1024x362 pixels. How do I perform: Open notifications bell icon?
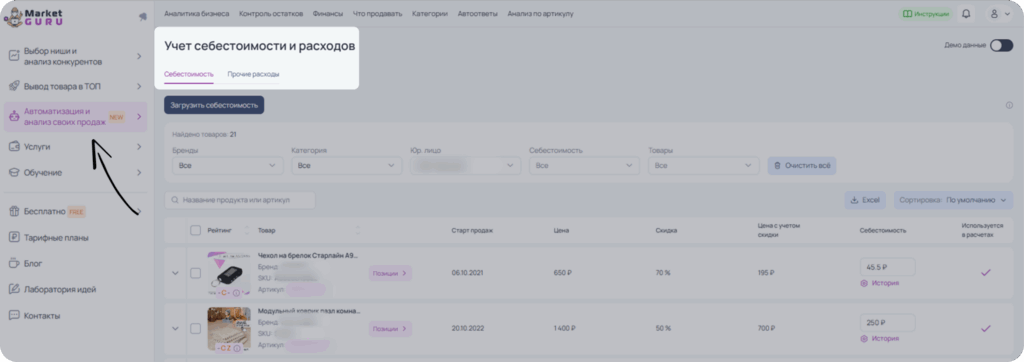click(x=967, y=14)
